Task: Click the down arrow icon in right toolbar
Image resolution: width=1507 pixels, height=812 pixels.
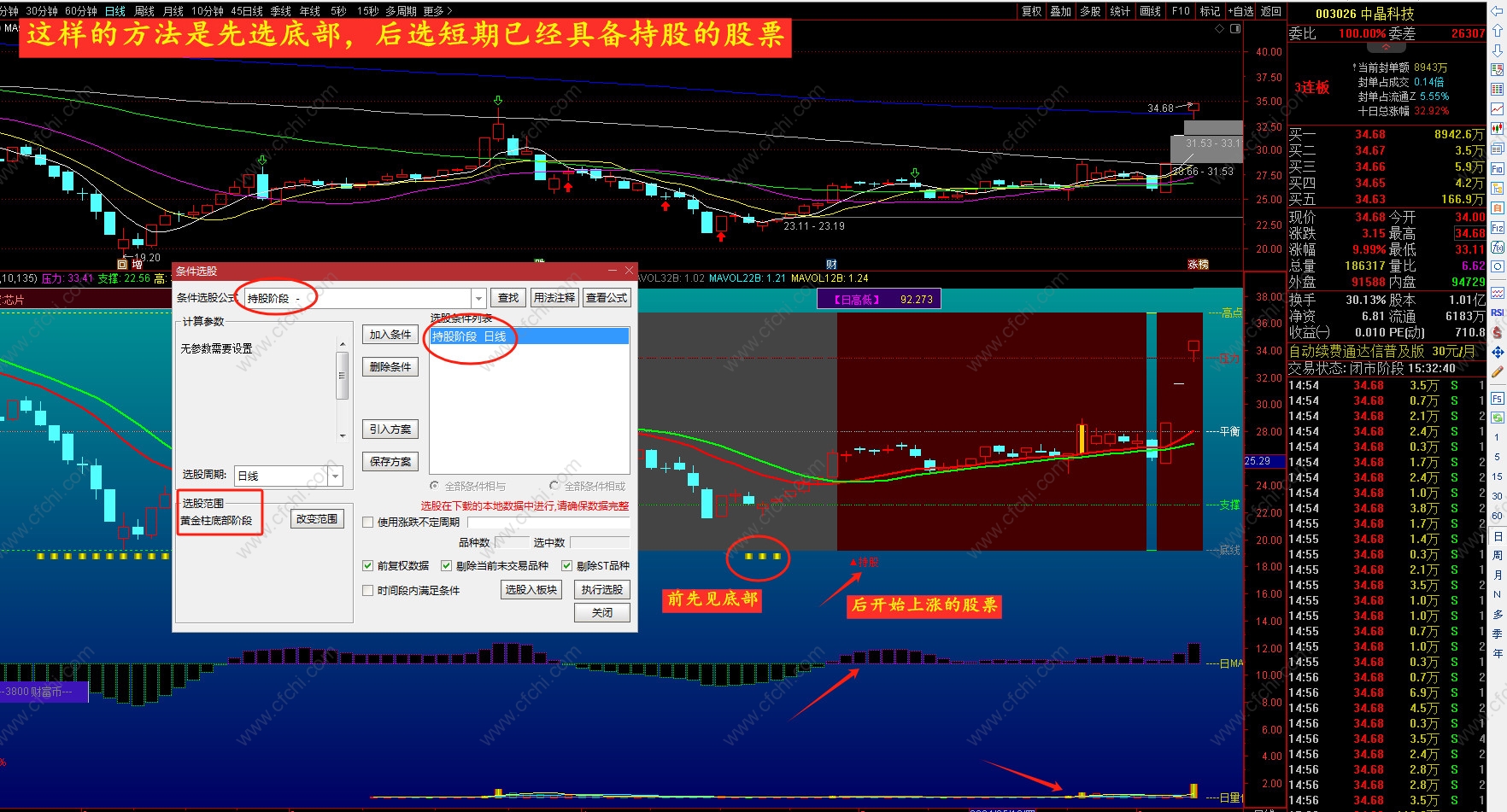Action: click(1498, 50)
